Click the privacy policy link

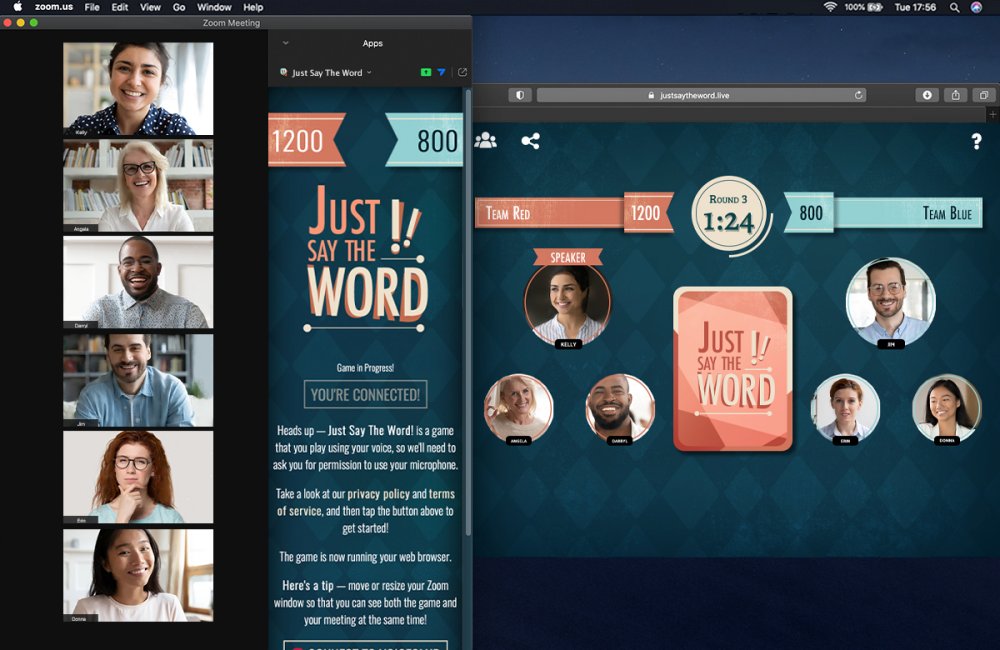pos(378,494)
